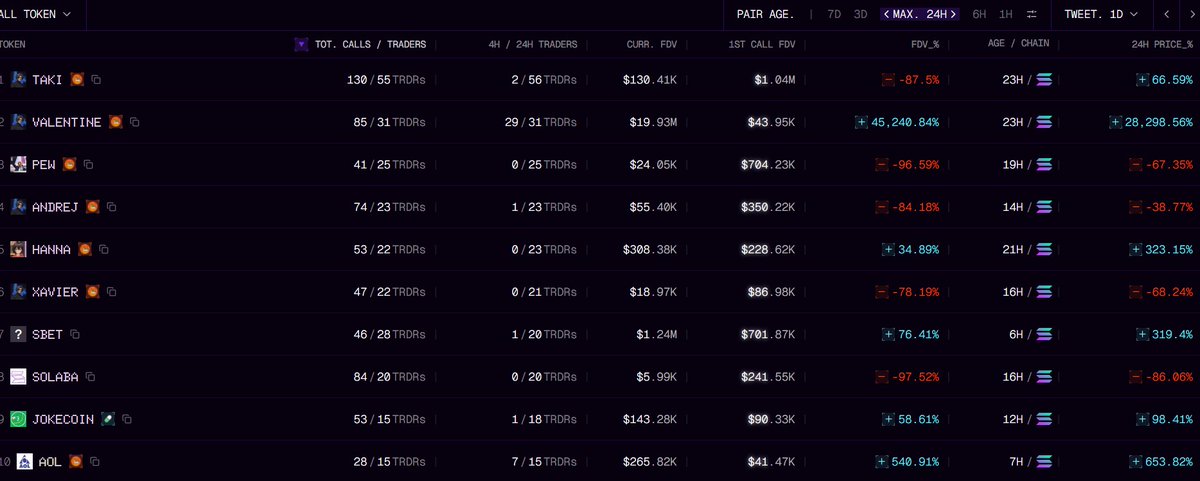This screenshot has width=1200, height=481.
Task: Open the JOKECOIN green token logo
Action: tap(18, 419)
